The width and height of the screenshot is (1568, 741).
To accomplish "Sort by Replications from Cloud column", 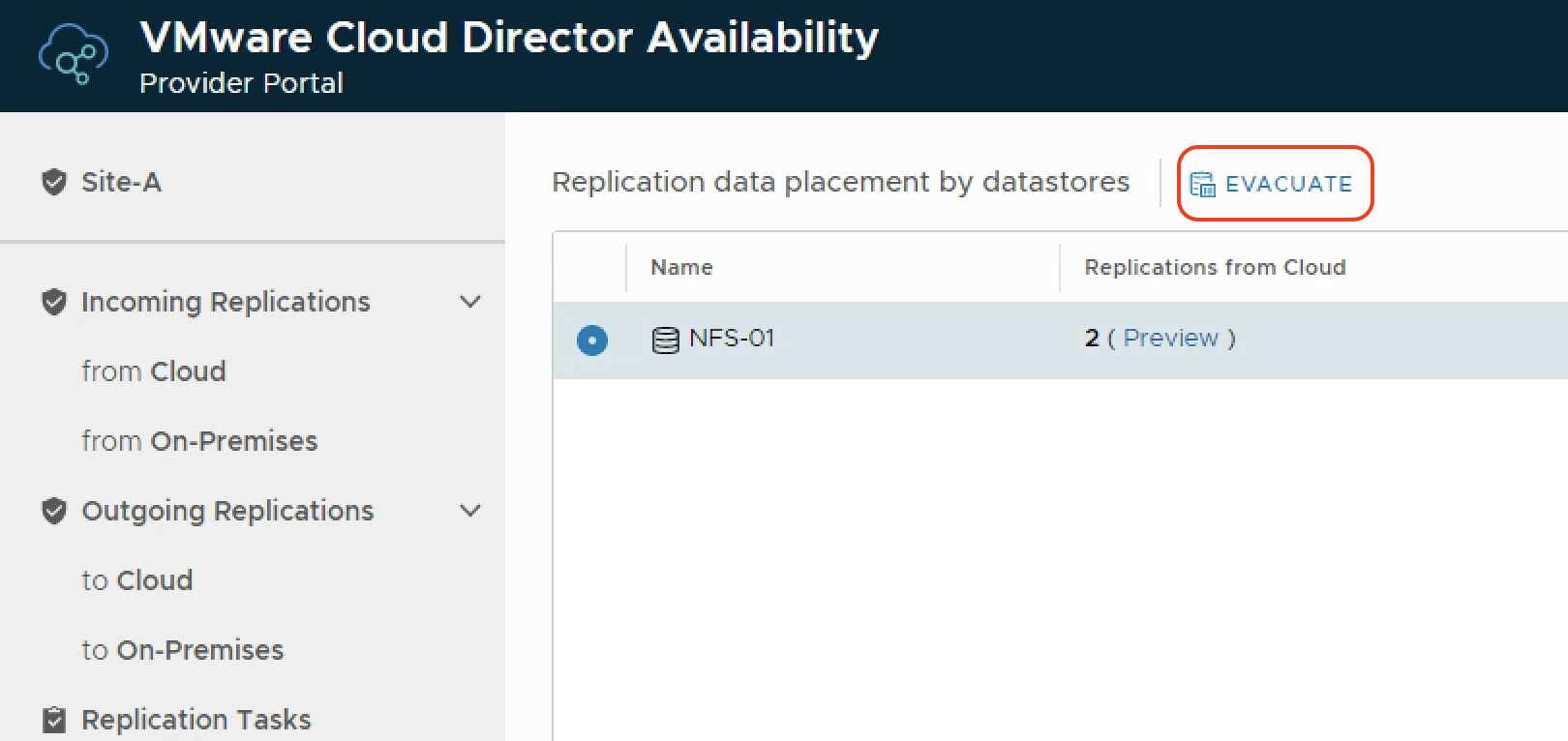I will tap(1215, 268).
